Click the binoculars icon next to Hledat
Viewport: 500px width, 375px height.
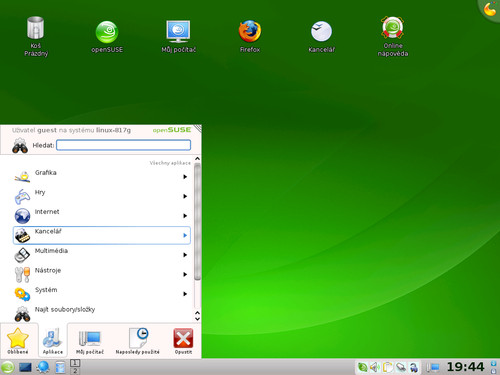click(20, 146)
